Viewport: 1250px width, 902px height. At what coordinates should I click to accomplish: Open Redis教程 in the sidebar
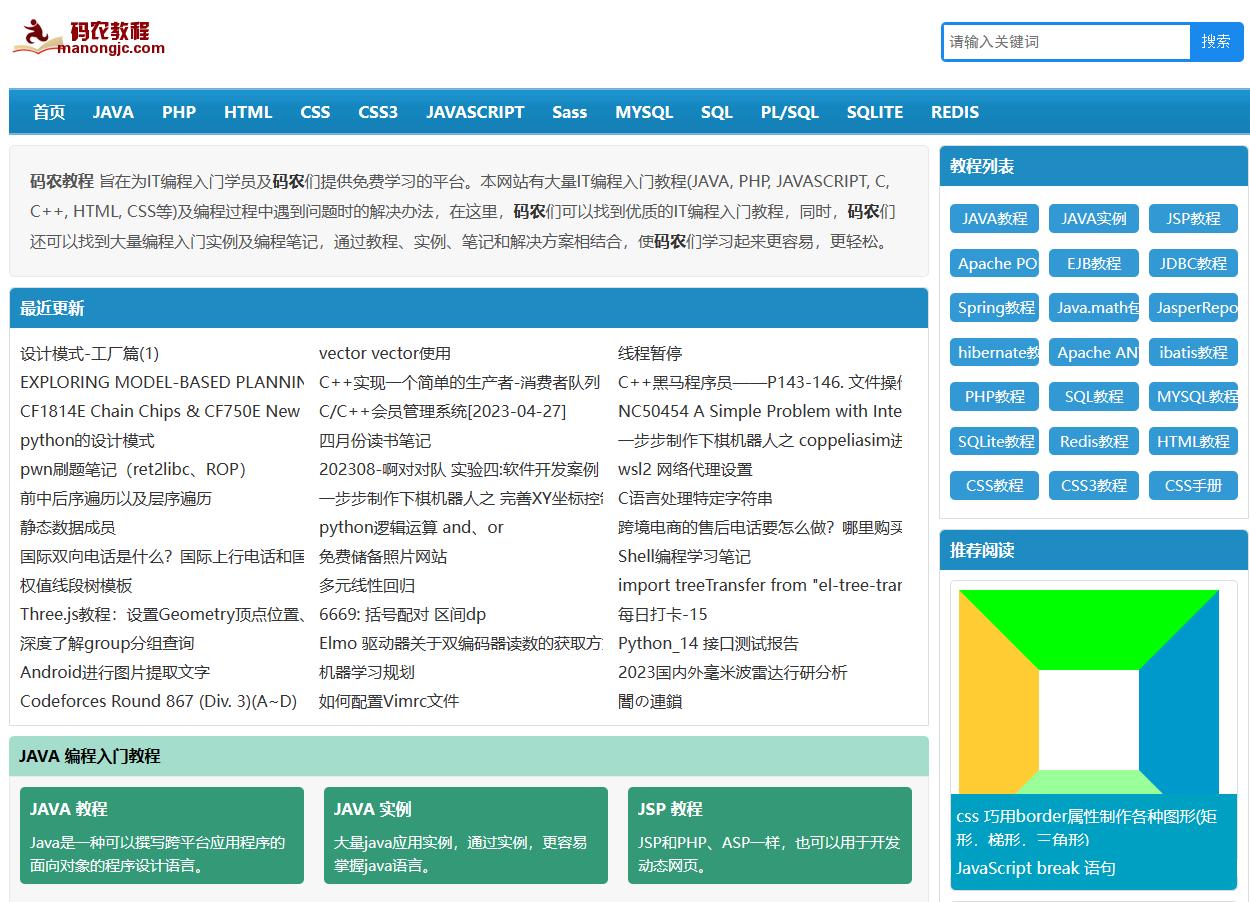(x=1093, y=441)
